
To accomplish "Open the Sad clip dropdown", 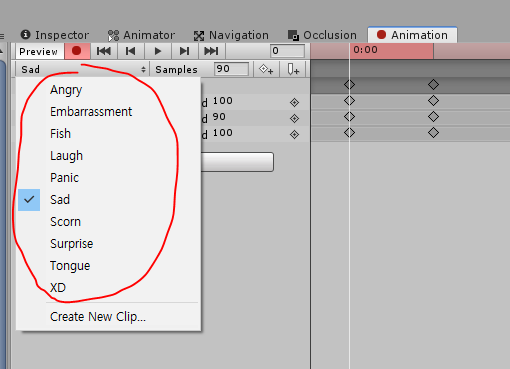I will [82, 69].
